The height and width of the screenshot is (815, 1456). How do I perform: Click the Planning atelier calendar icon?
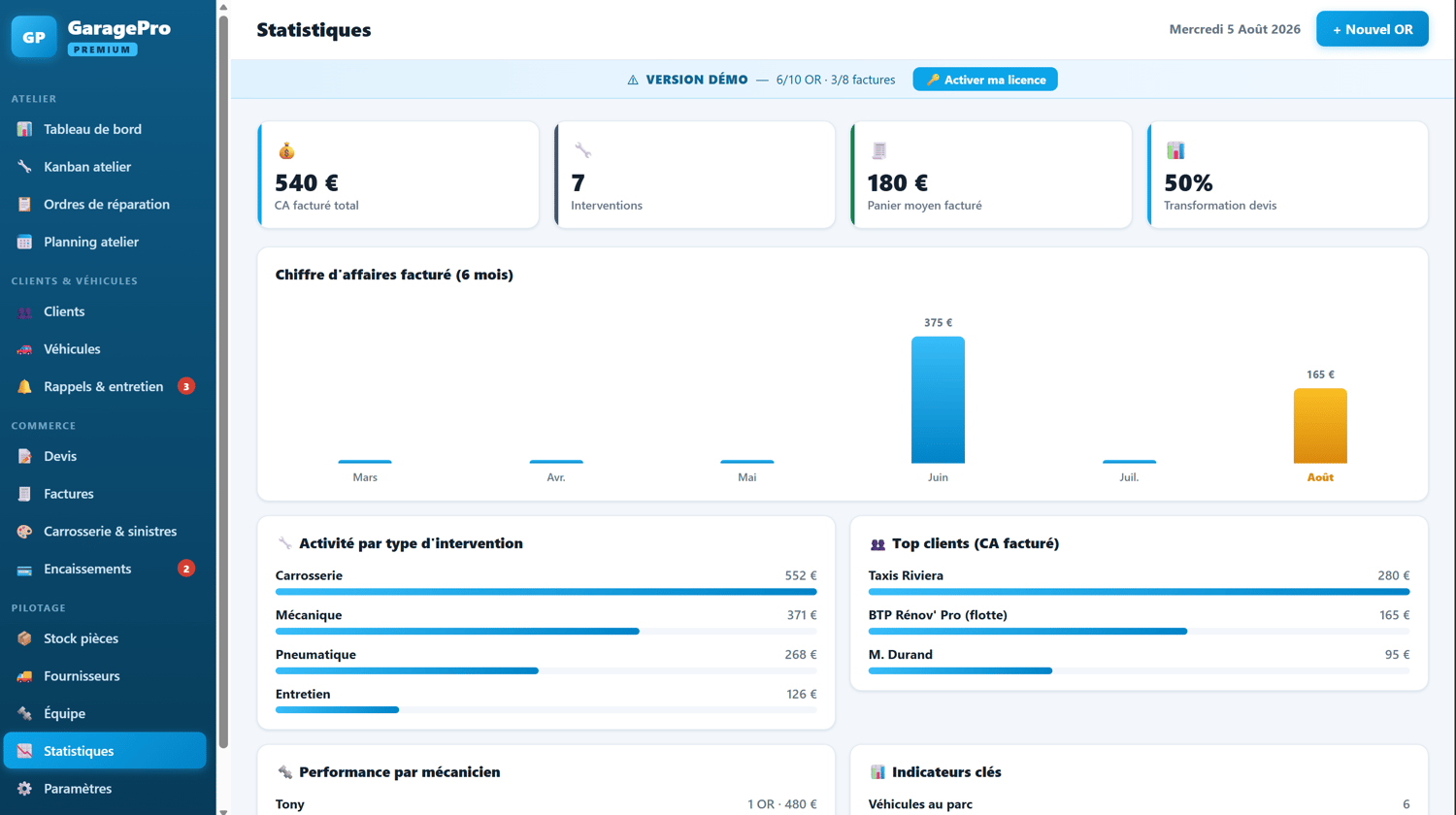pyautogui.click(x=24, y=242)
